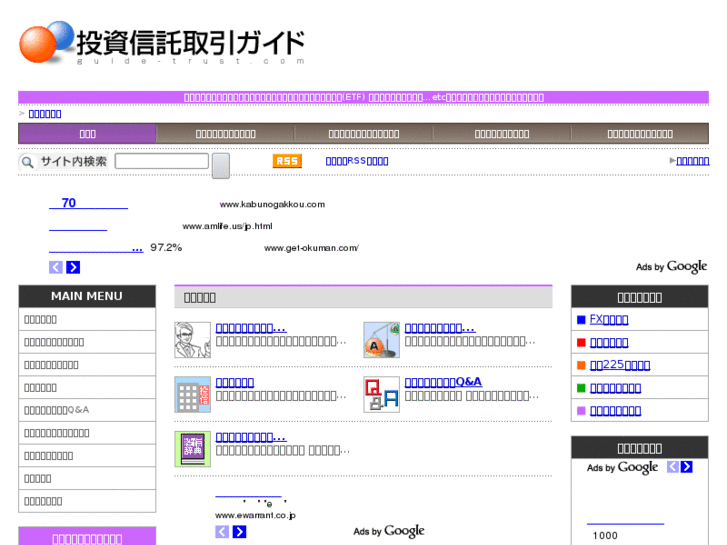Click the MAIN MENU header

[87, 296]
